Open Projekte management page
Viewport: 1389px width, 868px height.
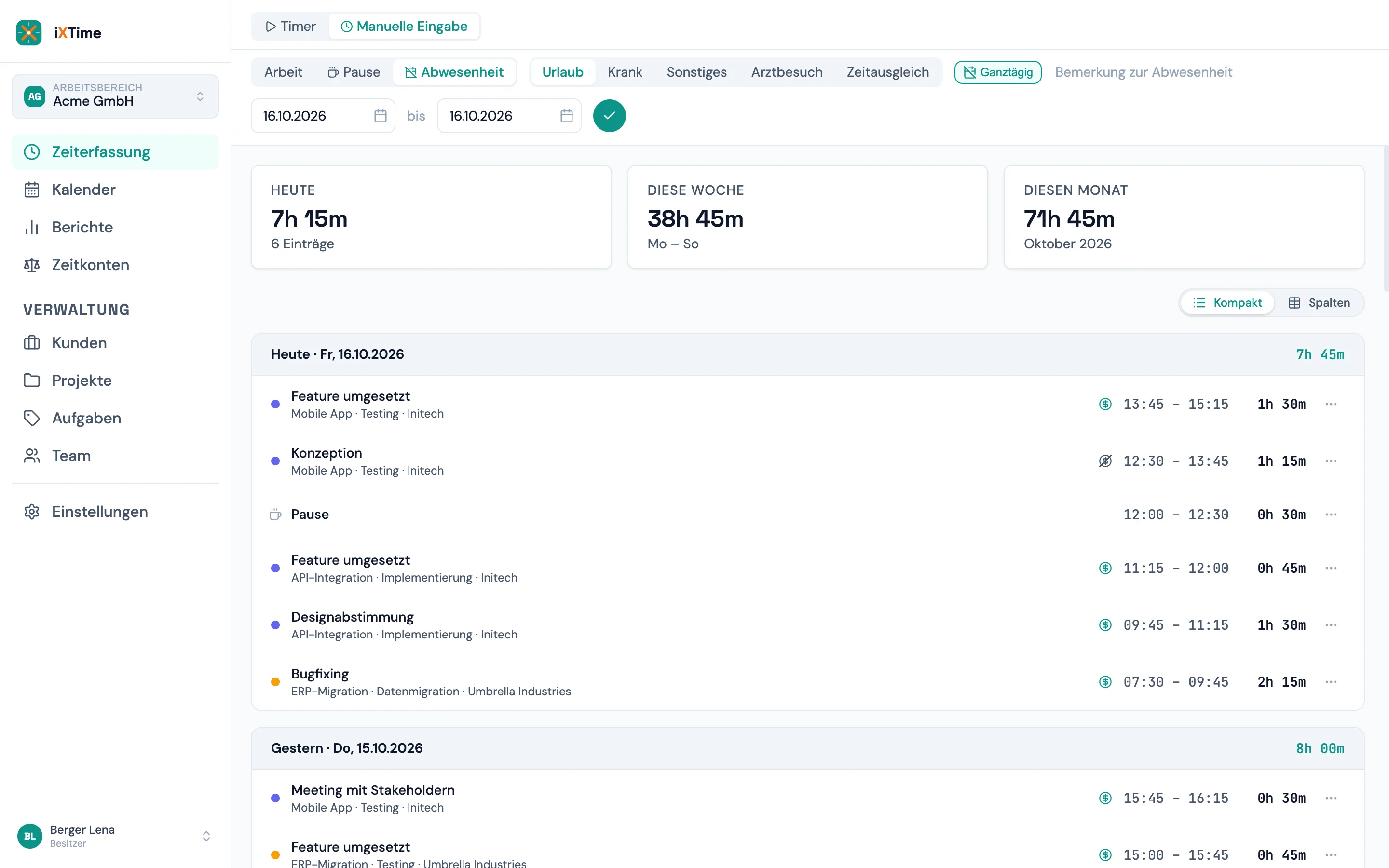point(115,380)
